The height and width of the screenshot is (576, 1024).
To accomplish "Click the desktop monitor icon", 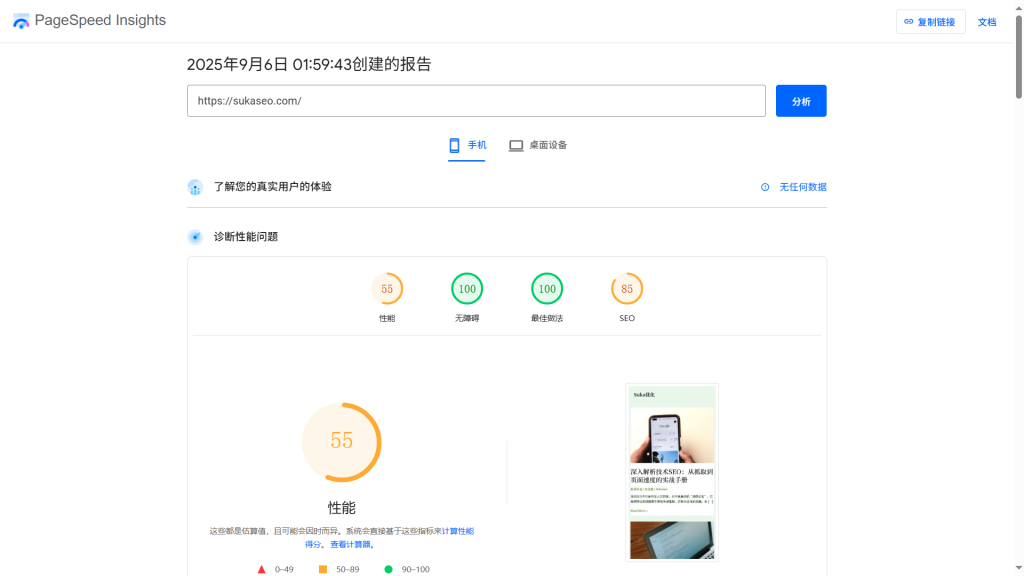I will point(516,146).
